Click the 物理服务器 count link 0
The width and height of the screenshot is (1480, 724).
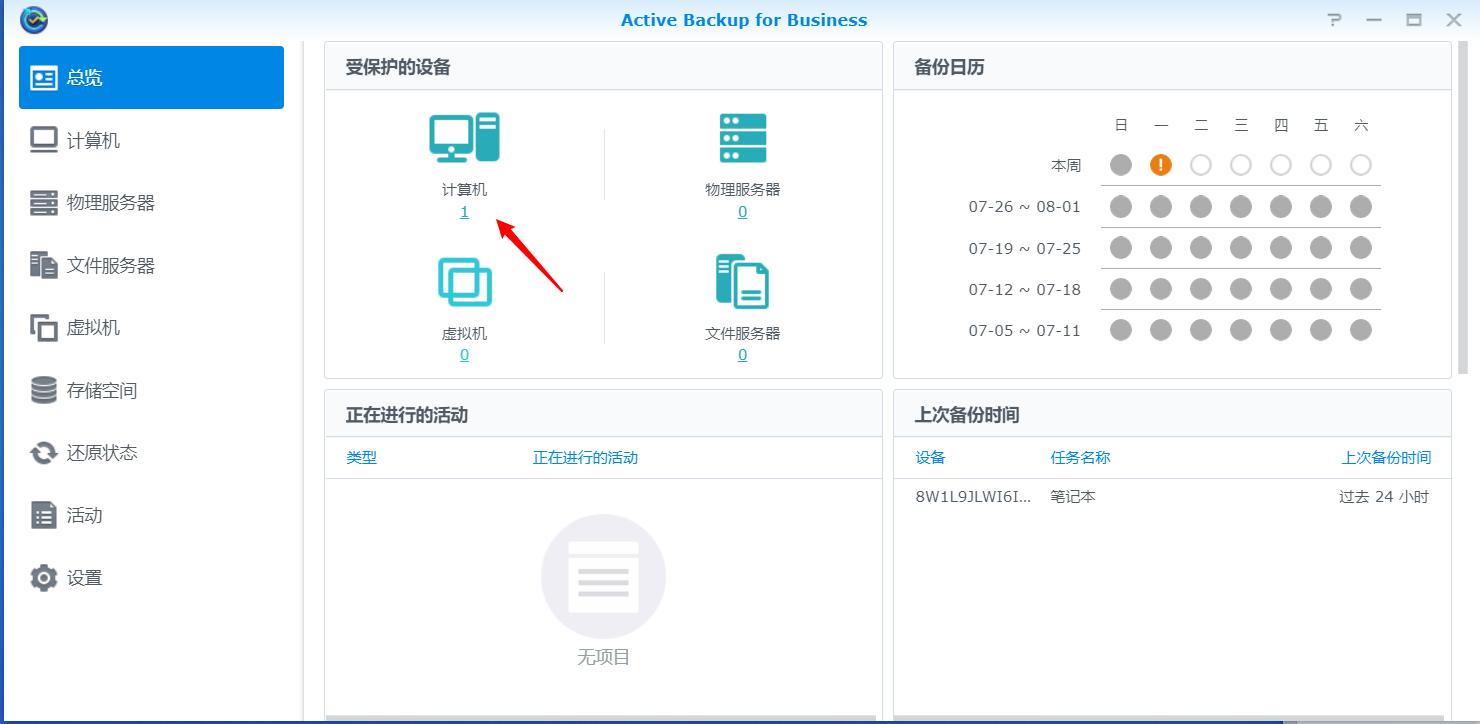click(742, 212)
